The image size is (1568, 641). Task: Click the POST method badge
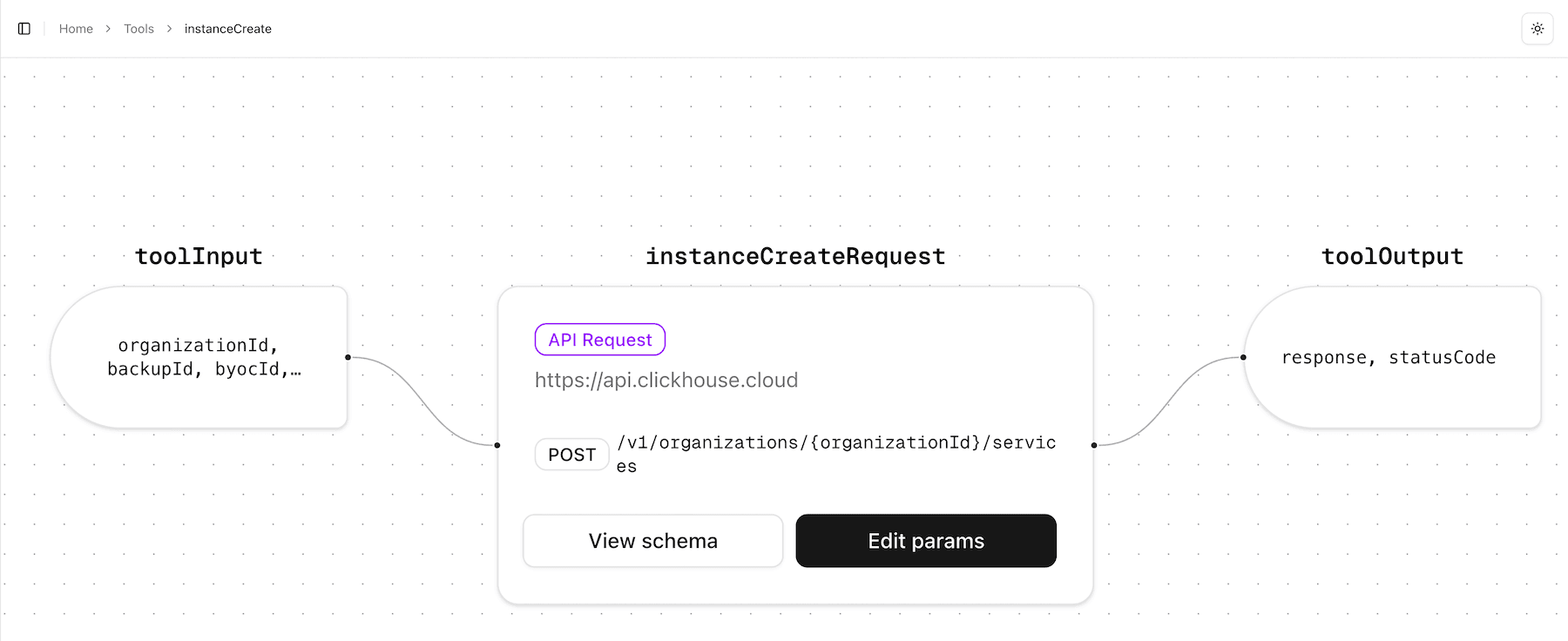point(571,455)
